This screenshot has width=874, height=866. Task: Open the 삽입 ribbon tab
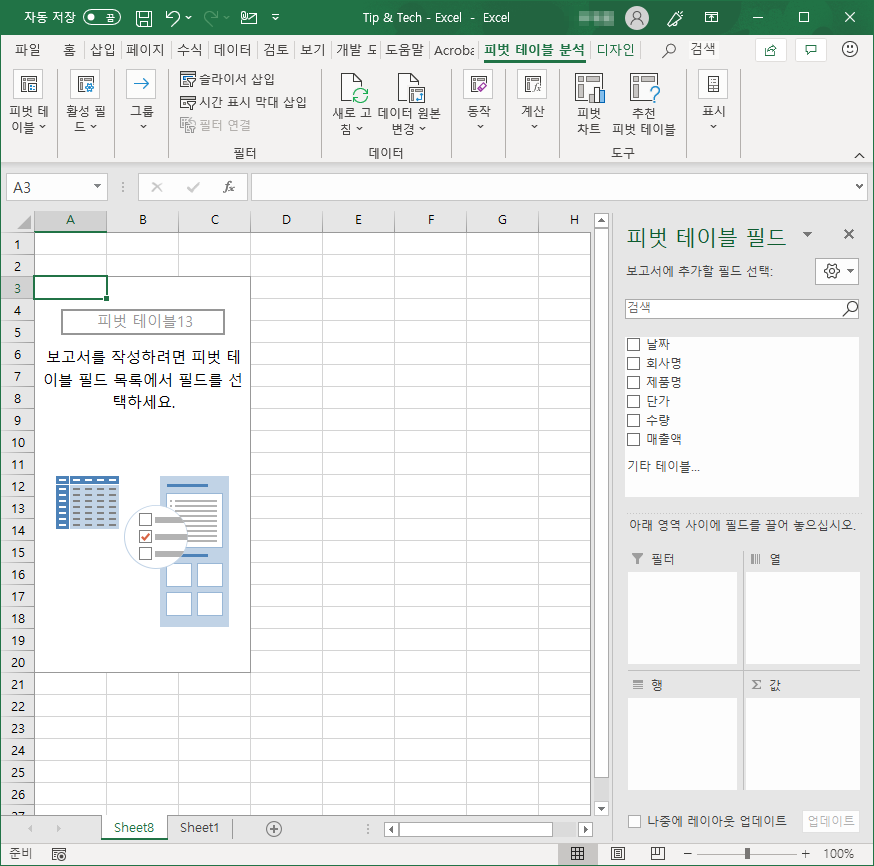point(103,50)
